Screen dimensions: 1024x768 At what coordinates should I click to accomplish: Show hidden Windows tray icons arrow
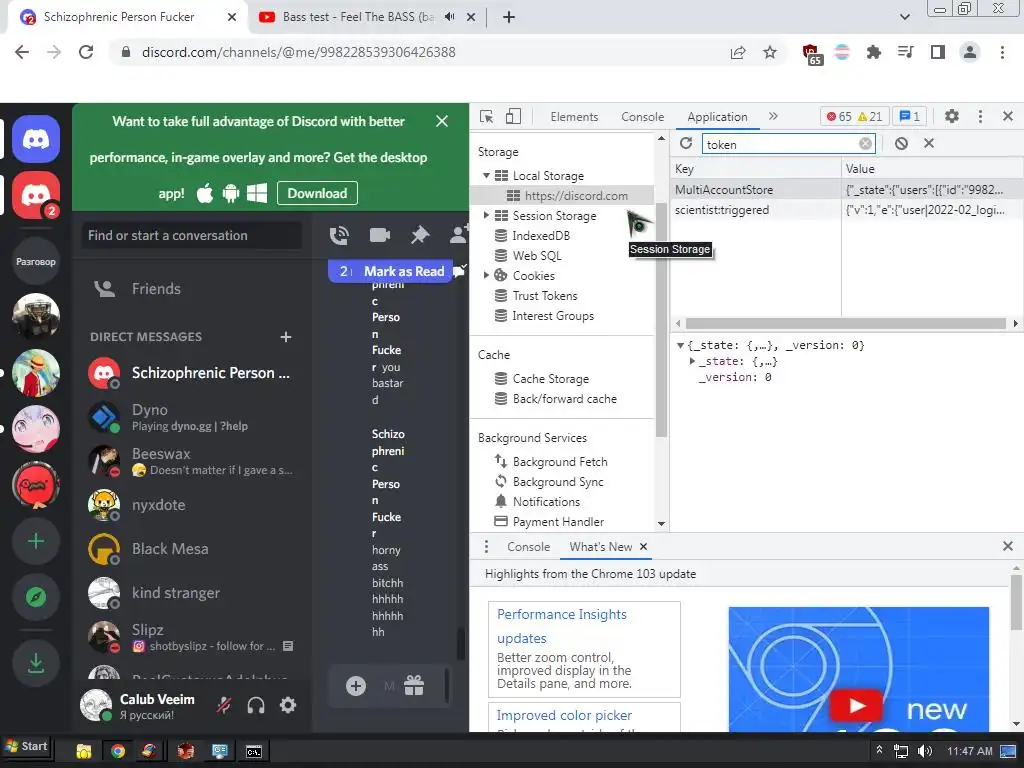click(879, 750)
